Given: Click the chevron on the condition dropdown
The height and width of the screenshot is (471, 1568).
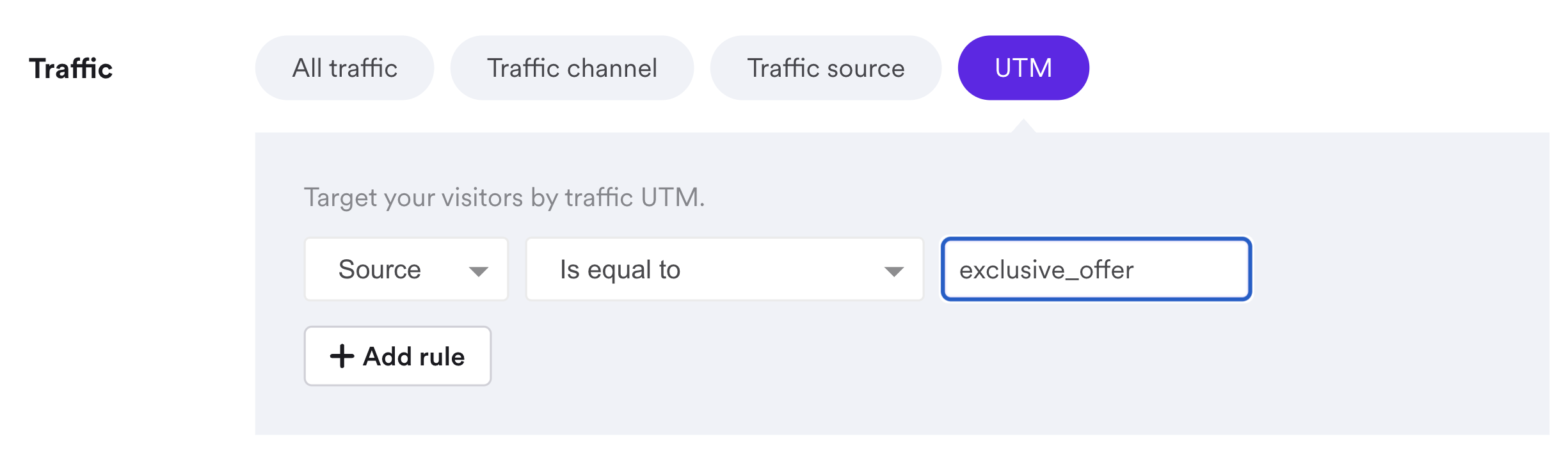Looking at the screenshot, I should click(x=895, y=269).
